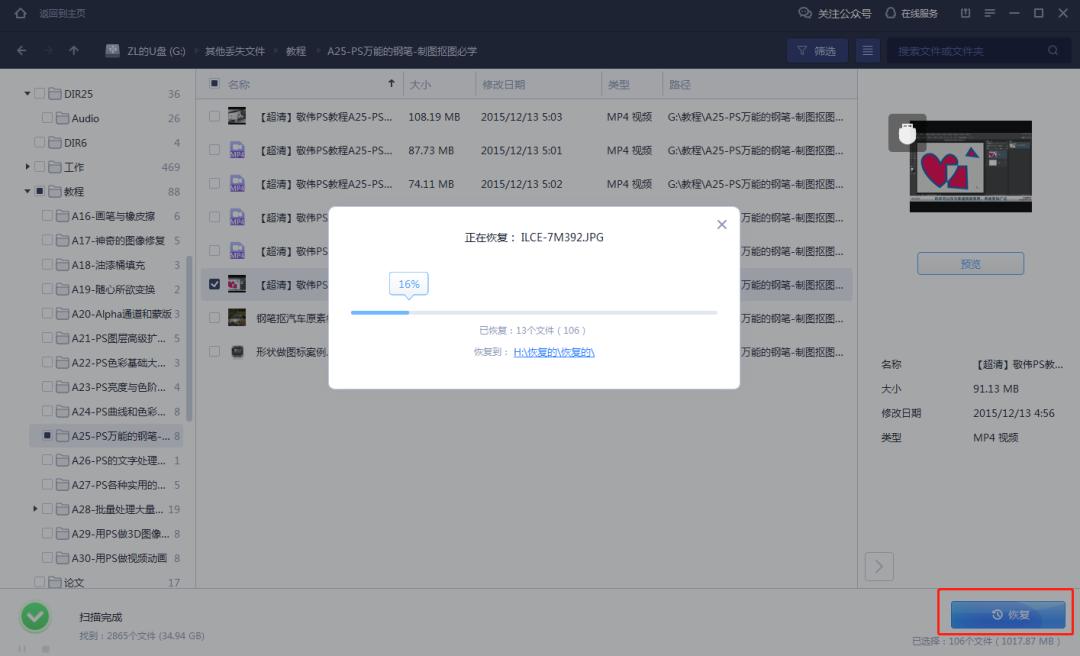Viewport: 1080px width, 656px height.
Task: Check the 钢笔抠汽车原素 file checkbox
Action: [214, 318]
